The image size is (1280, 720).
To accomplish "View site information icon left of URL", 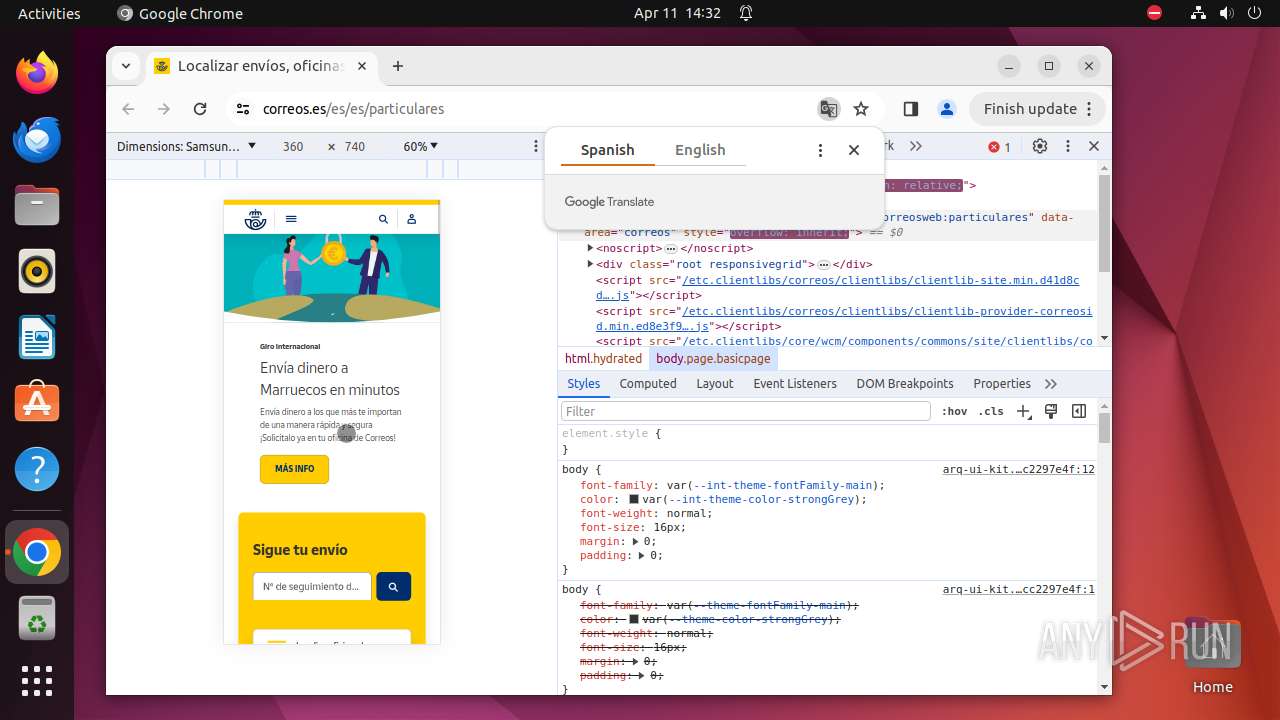I will click(x=241, y=109).
